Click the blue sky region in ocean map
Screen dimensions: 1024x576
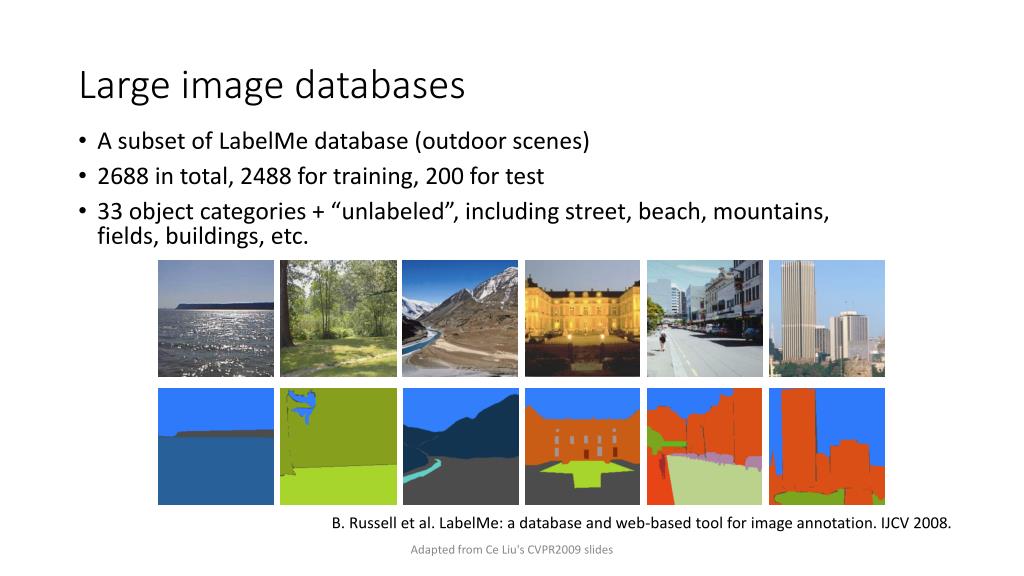(x=216, y=409)
